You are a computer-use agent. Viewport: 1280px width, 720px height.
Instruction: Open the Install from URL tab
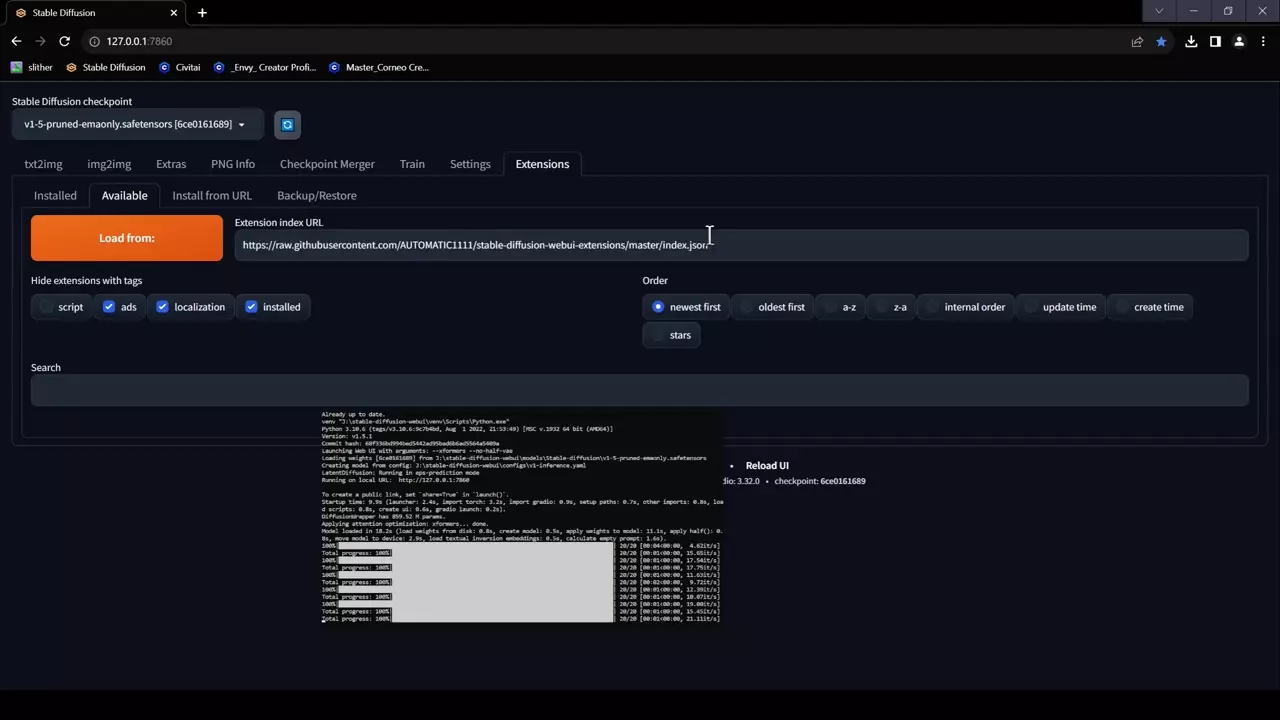click(x=212, y=195)
